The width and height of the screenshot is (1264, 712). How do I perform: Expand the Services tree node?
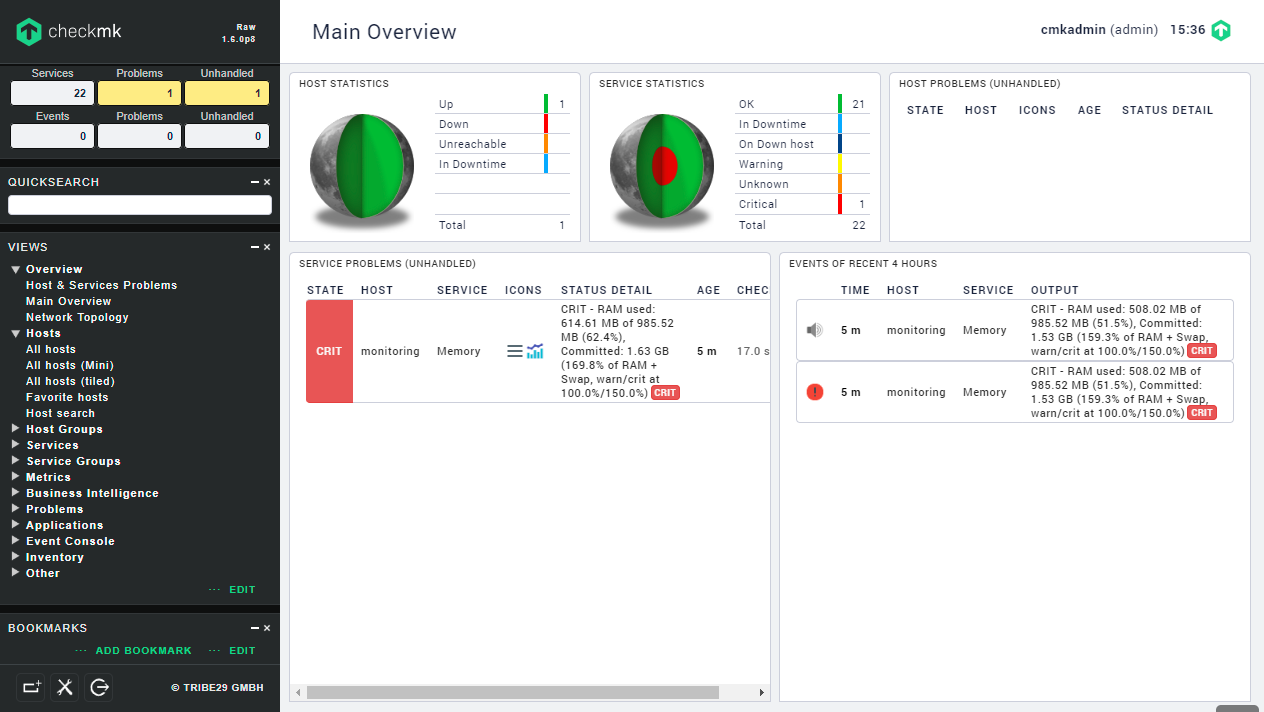click(16, 445)
